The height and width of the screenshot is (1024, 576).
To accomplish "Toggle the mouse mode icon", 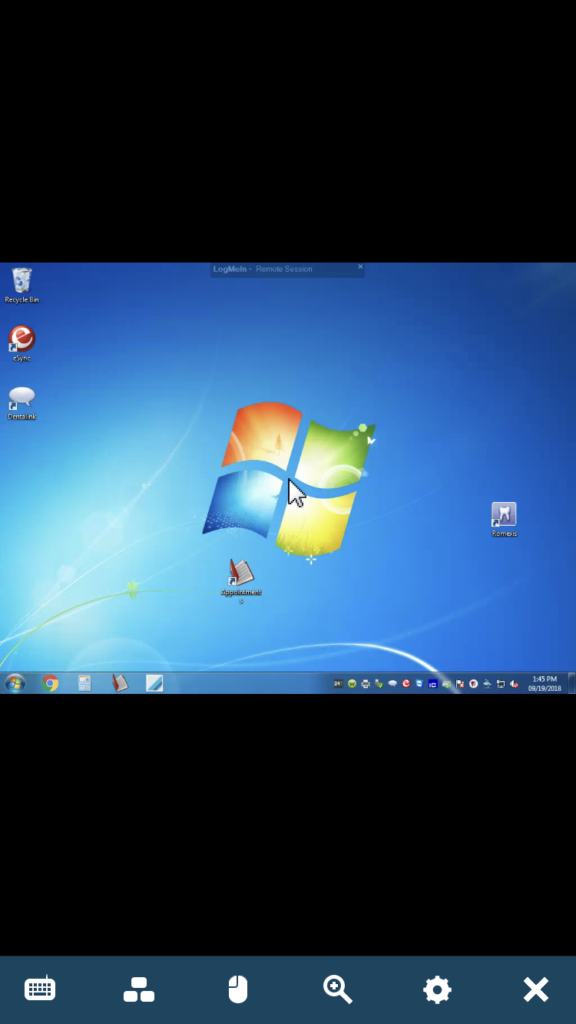I will tap(238, 989).
